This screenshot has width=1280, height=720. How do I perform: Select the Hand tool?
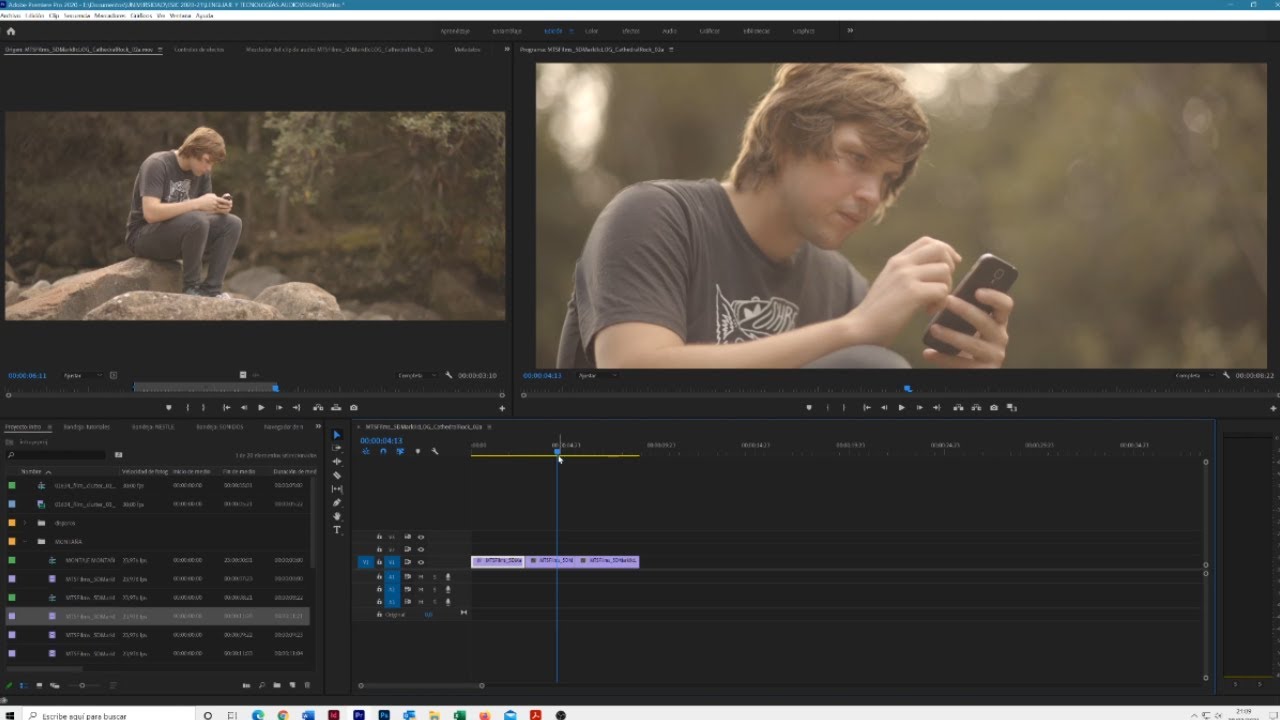click(336, 516)
